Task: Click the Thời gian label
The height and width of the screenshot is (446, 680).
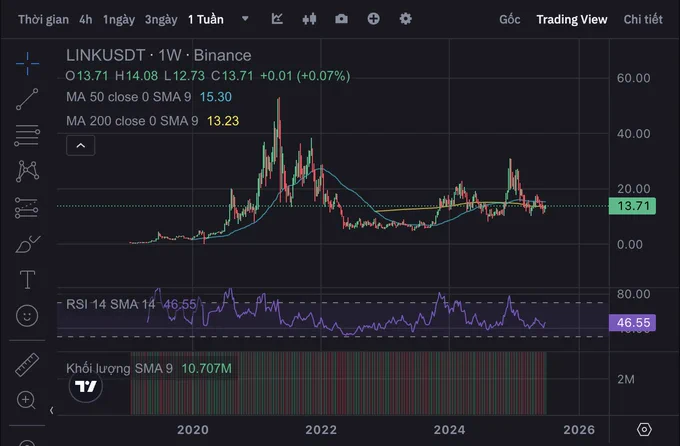Action: tap(43, 20)
